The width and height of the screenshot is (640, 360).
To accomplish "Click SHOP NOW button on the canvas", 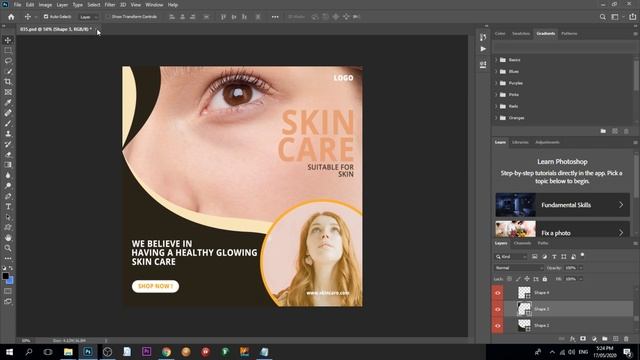I will (155, 286).
